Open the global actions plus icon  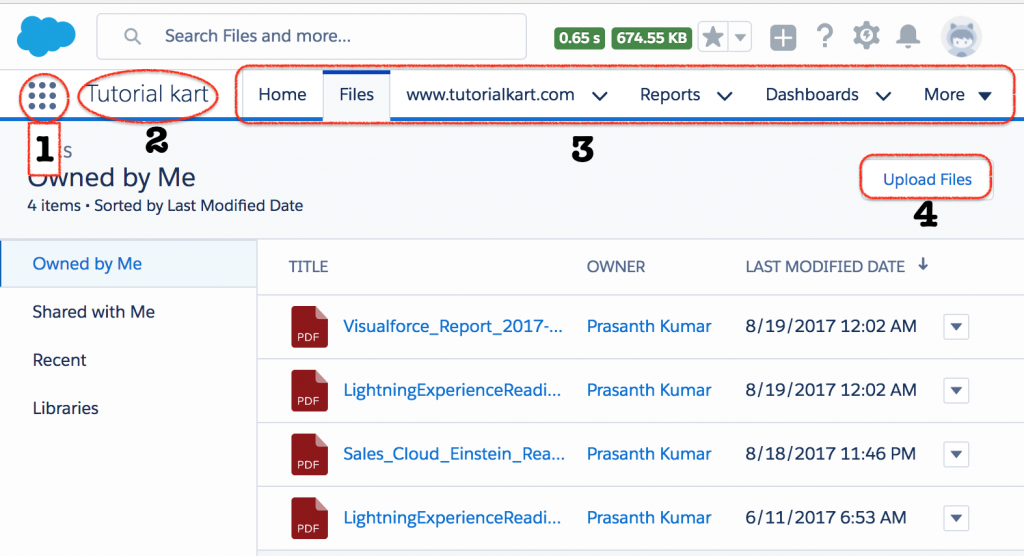pos(783,38)
